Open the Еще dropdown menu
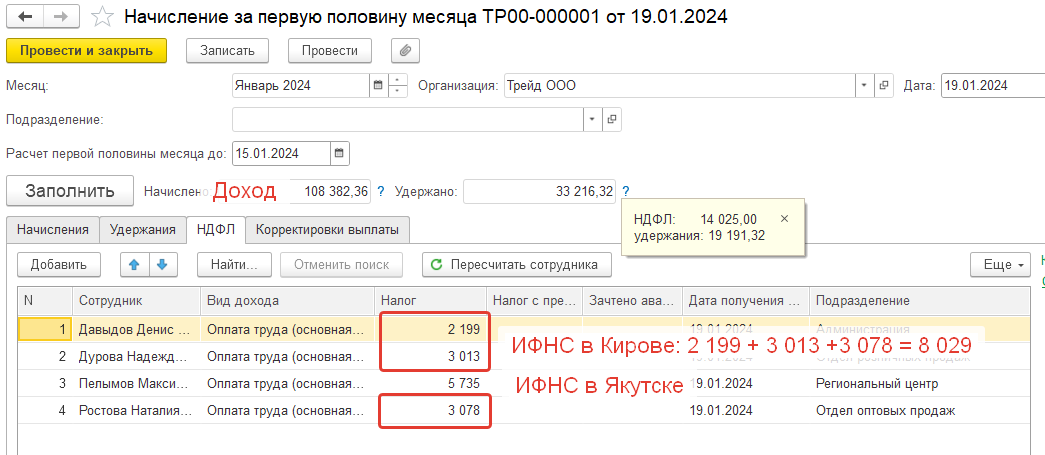The image size is (1045, 455). click(x=1002, y=264)
